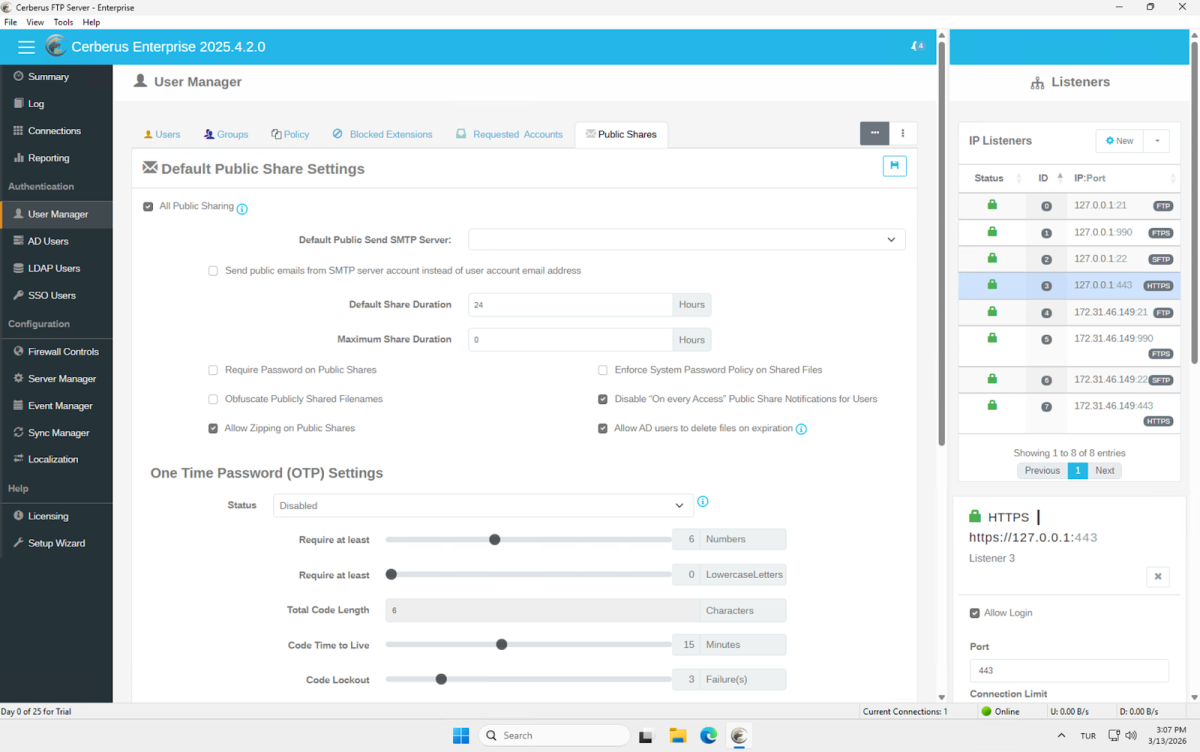
Task: Toggle Obfuscate Publicly Shared Filenames checkbox
Action: (x=213, y=399)
